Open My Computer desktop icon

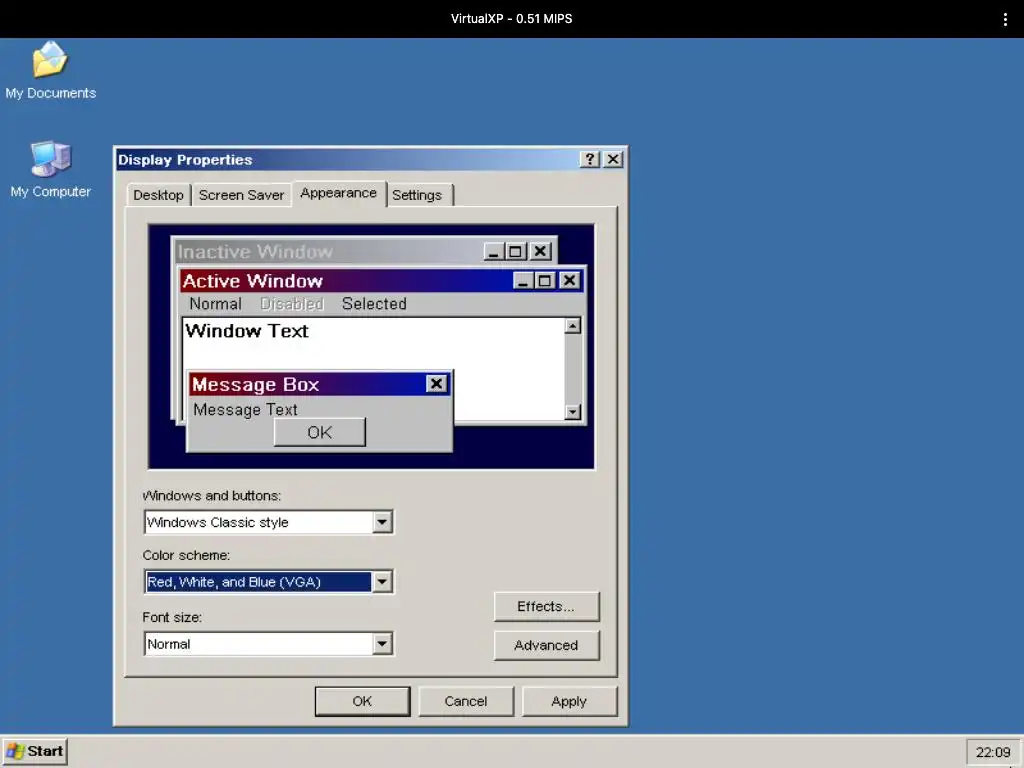[x=50, y=169]
